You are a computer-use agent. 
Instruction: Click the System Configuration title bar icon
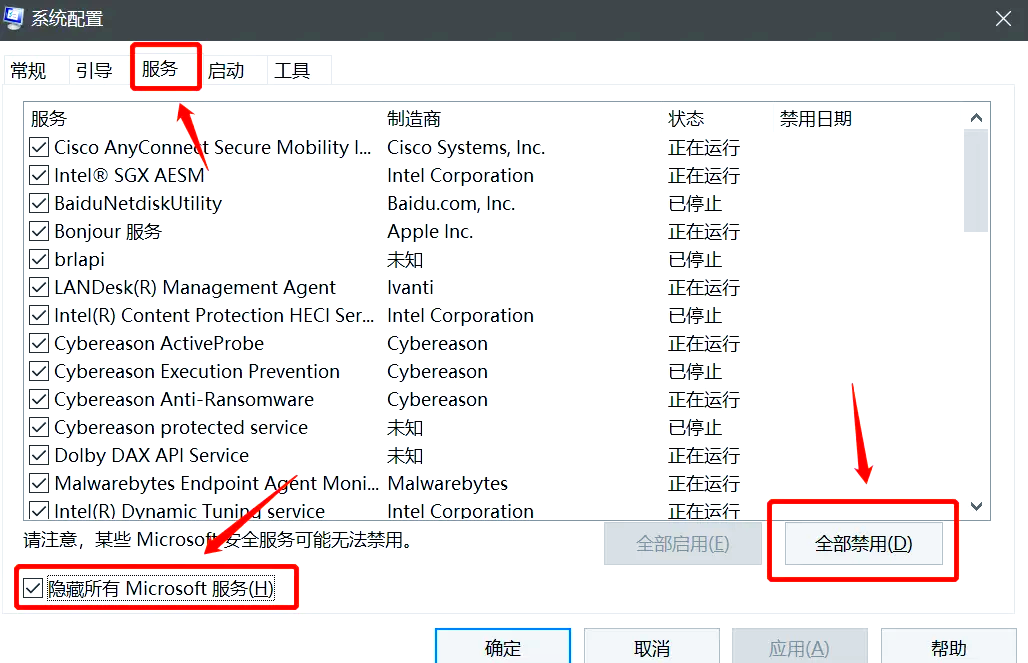tap(13, 18)
